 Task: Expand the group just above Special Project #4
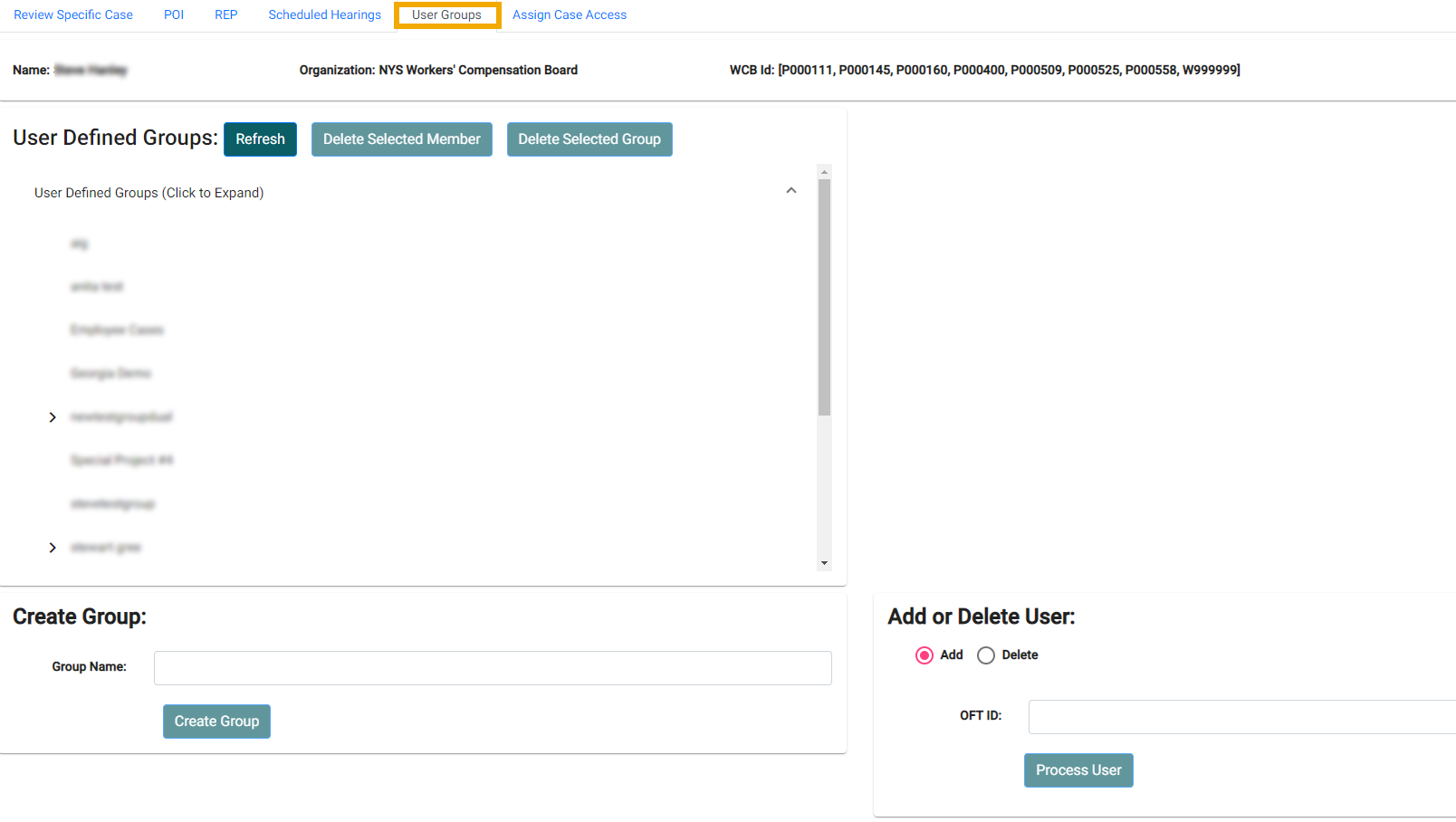[x=53, y=417]
